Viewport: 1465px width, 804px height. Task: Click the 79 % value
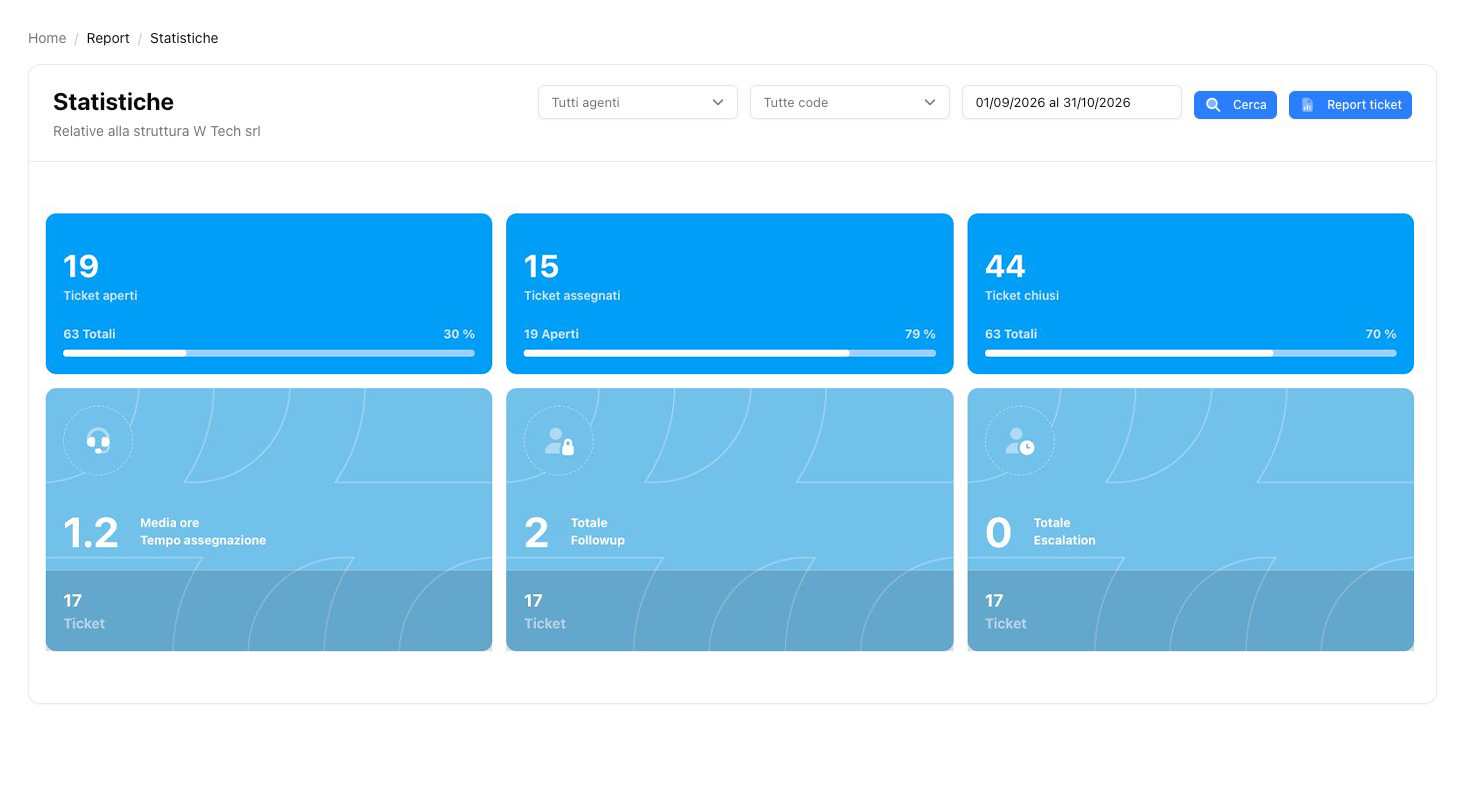[x=920, y=334]
